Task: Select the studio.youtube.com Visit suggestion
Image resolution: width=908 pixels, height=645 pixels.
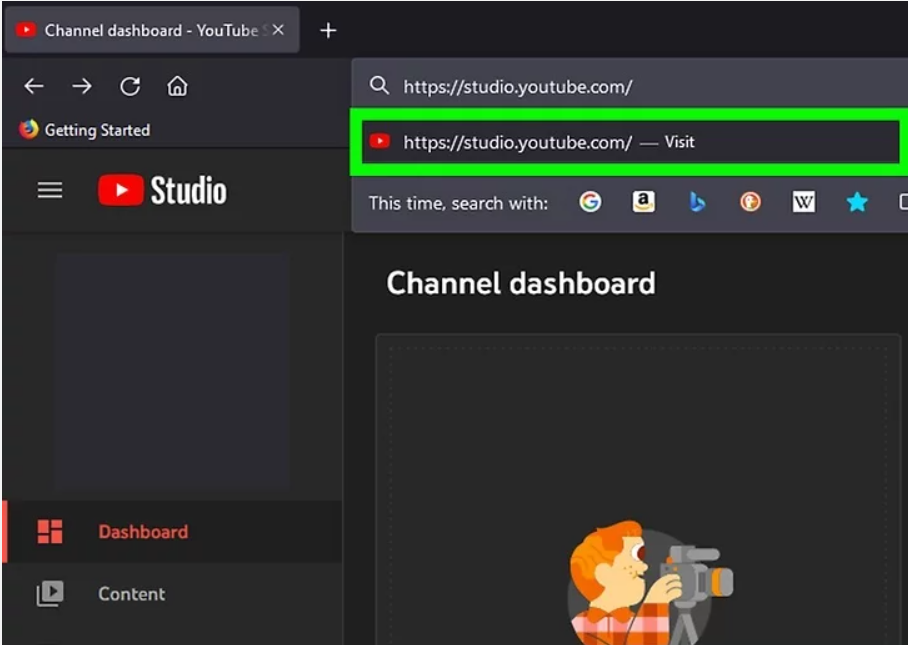Action: [630, 142]
